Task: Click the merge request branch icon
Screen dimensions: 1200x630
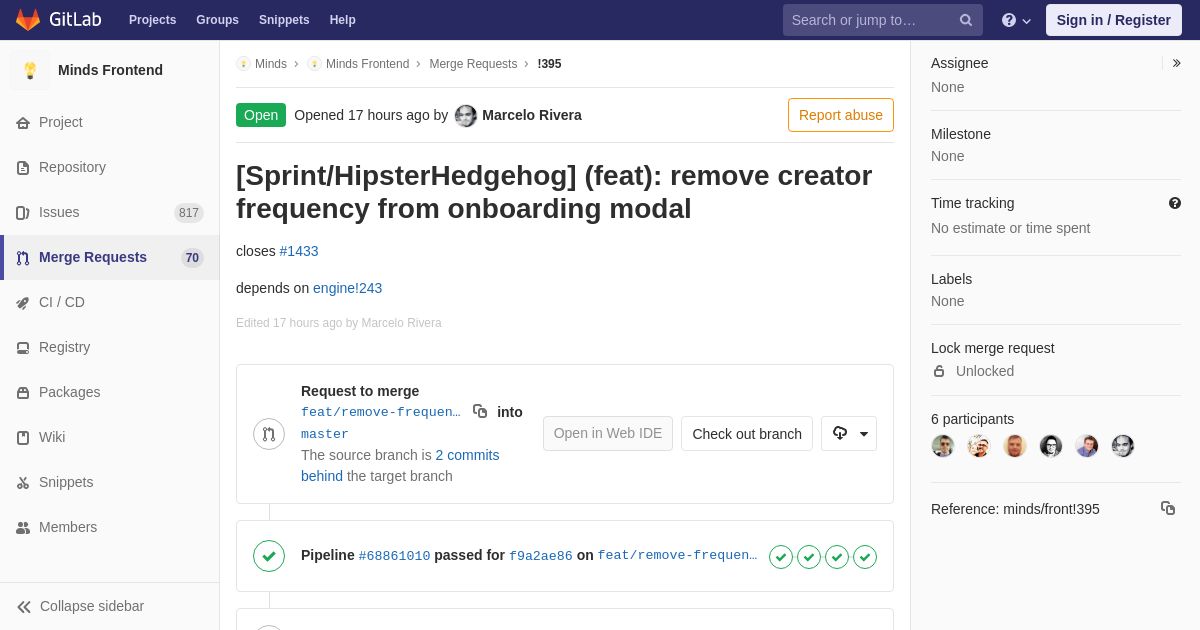Action: click(269, 434)
